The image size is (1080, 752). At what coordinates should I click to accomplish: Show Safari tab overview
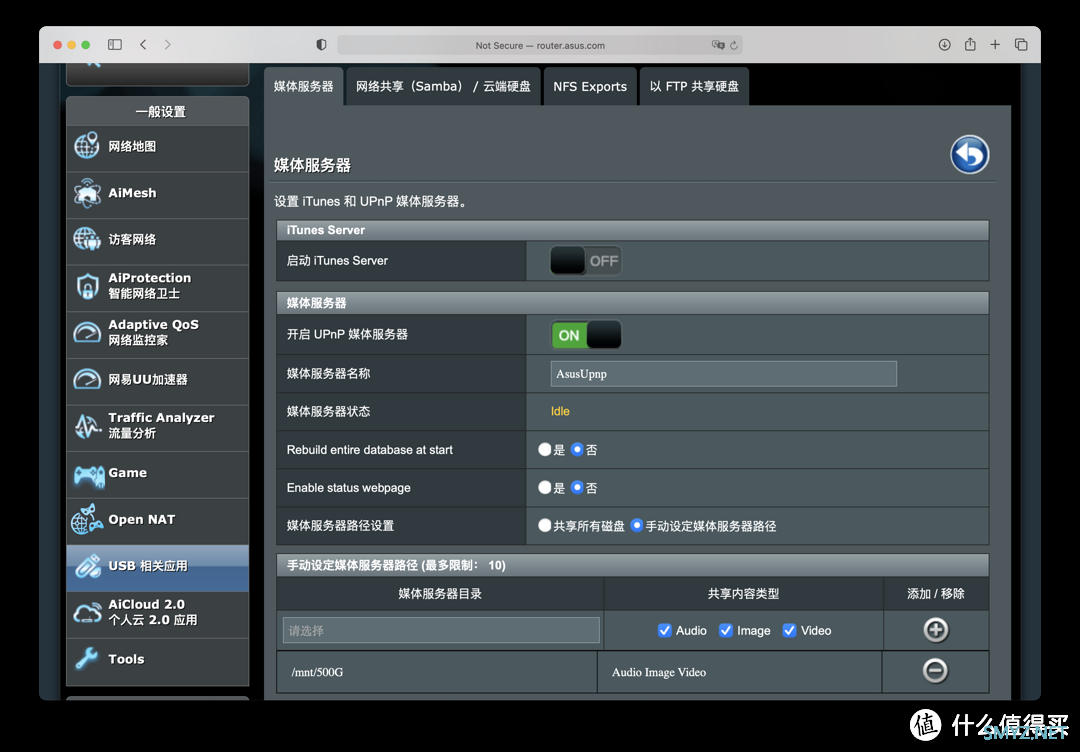(x=1021, y=45)
